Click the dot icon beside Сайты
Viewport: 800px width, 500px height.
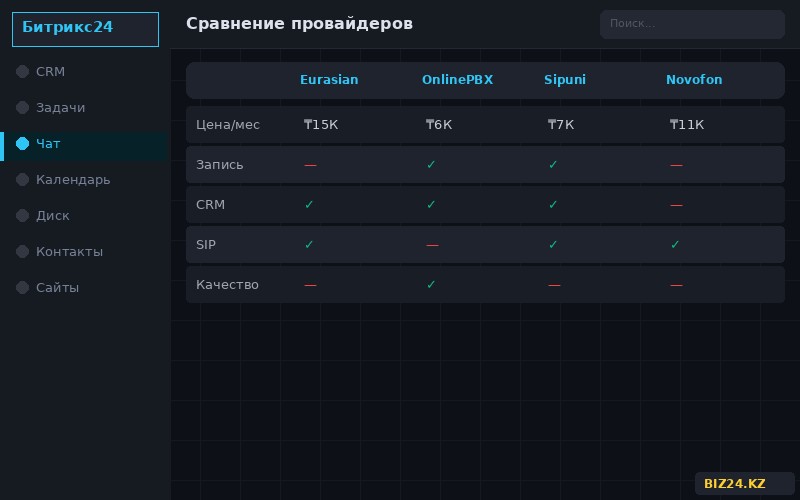(x=22, y=288)
